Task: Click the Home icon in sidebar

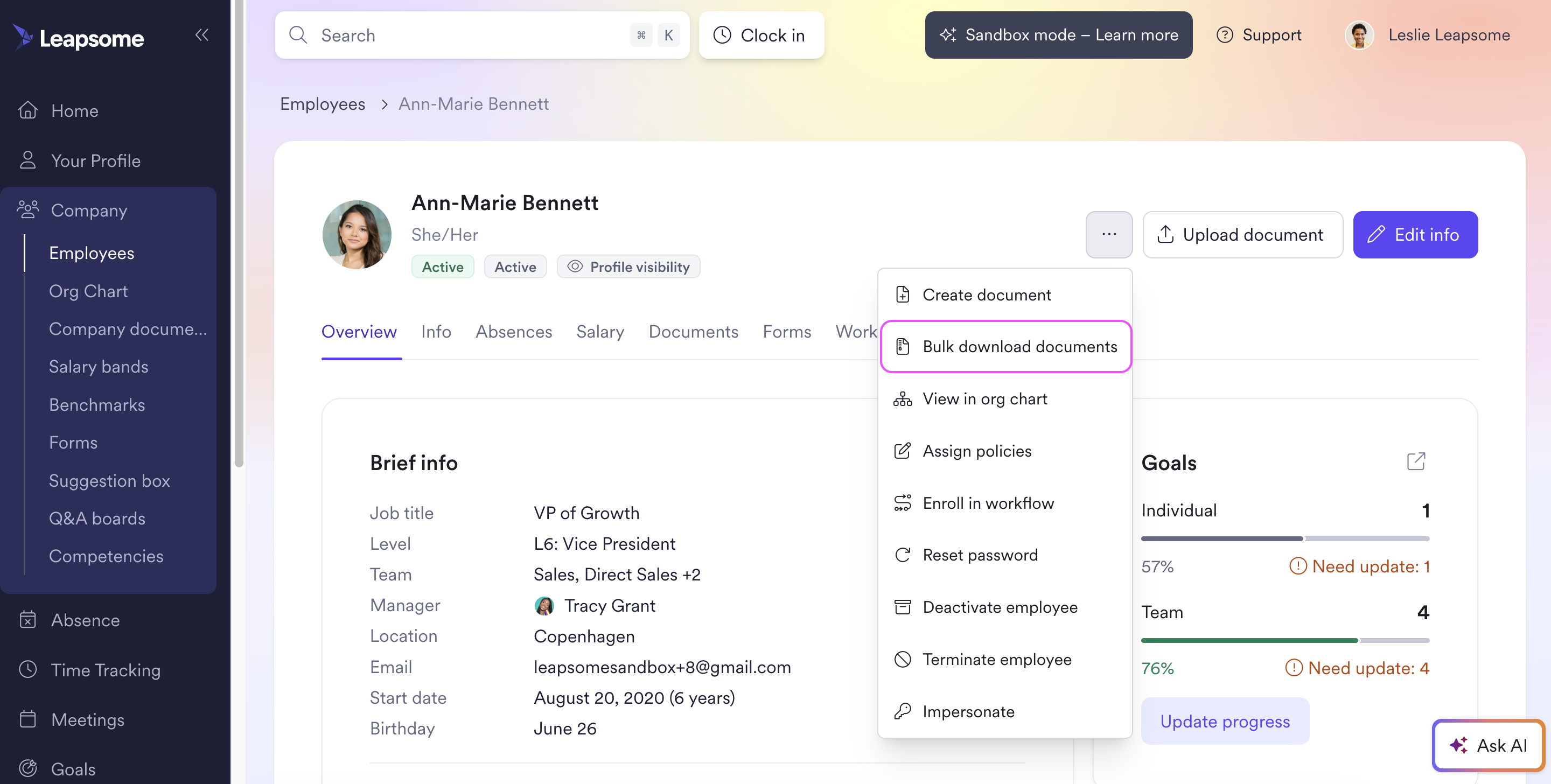Action: point(27,110)
